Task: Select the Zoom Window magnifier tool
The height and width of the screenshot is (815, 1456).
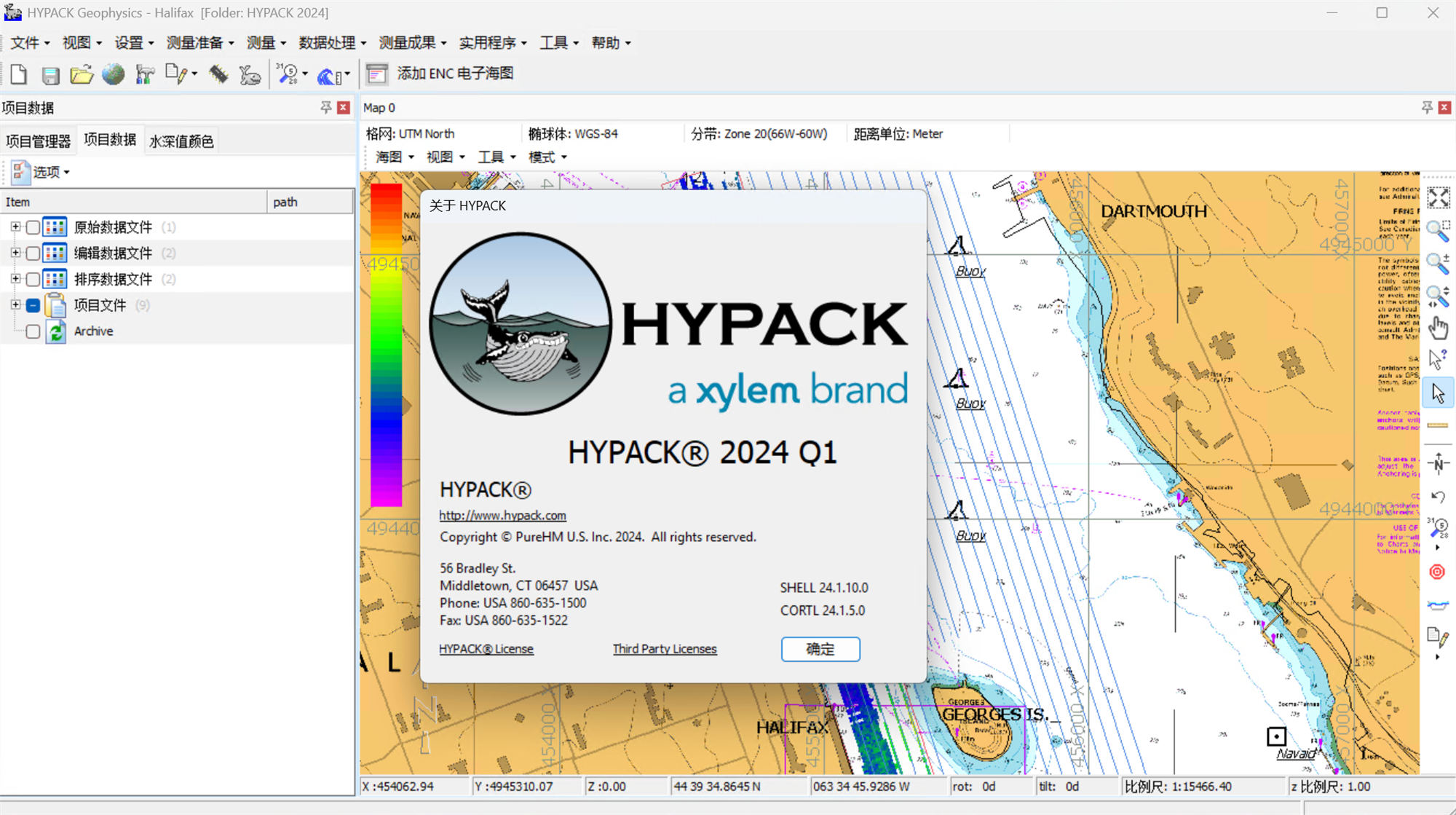Action: [x=1438, y=231]
